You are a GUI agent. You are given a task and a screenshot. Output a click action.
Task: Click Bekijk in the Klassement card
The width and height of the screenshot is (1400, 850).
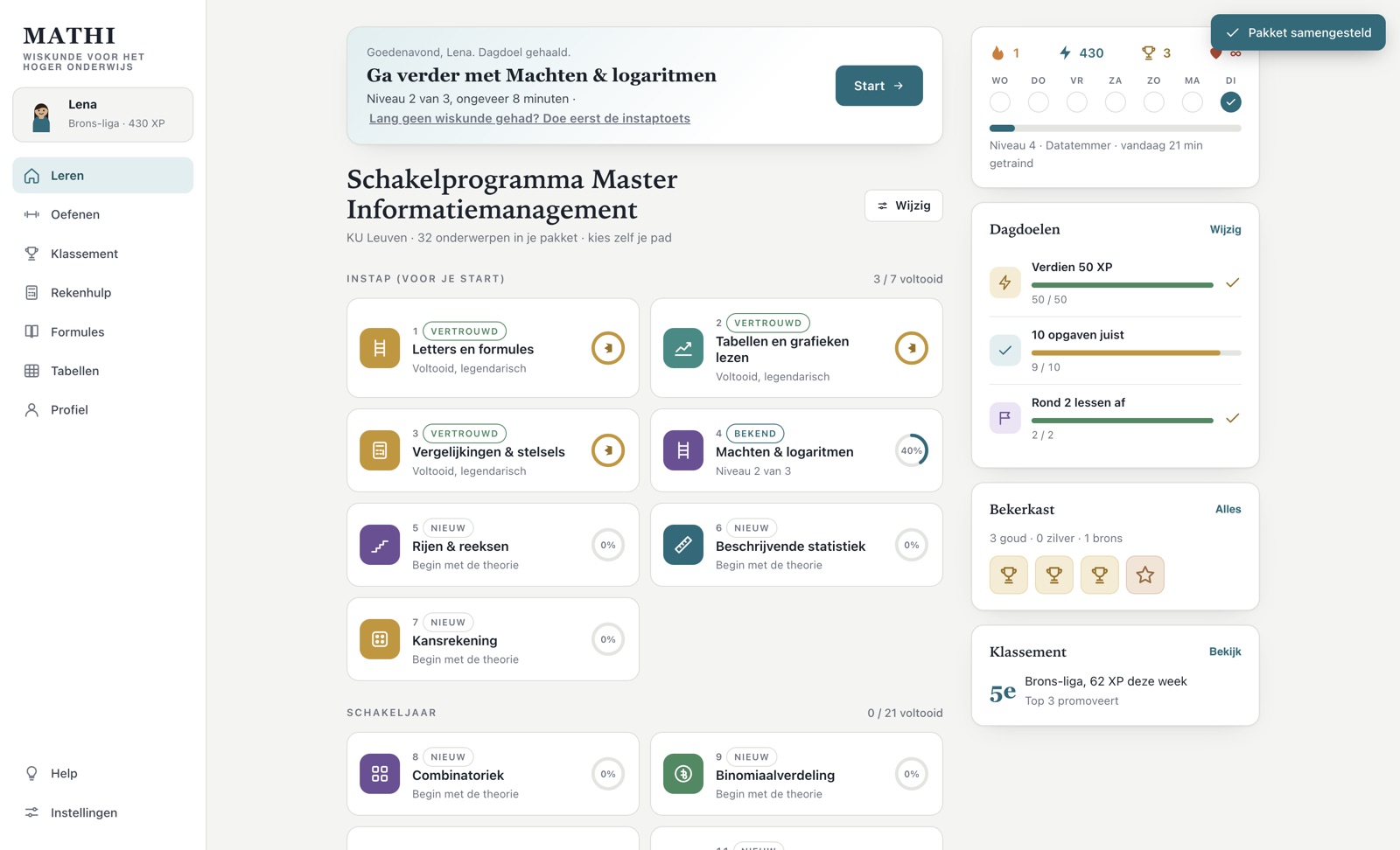coord(1225,651)
